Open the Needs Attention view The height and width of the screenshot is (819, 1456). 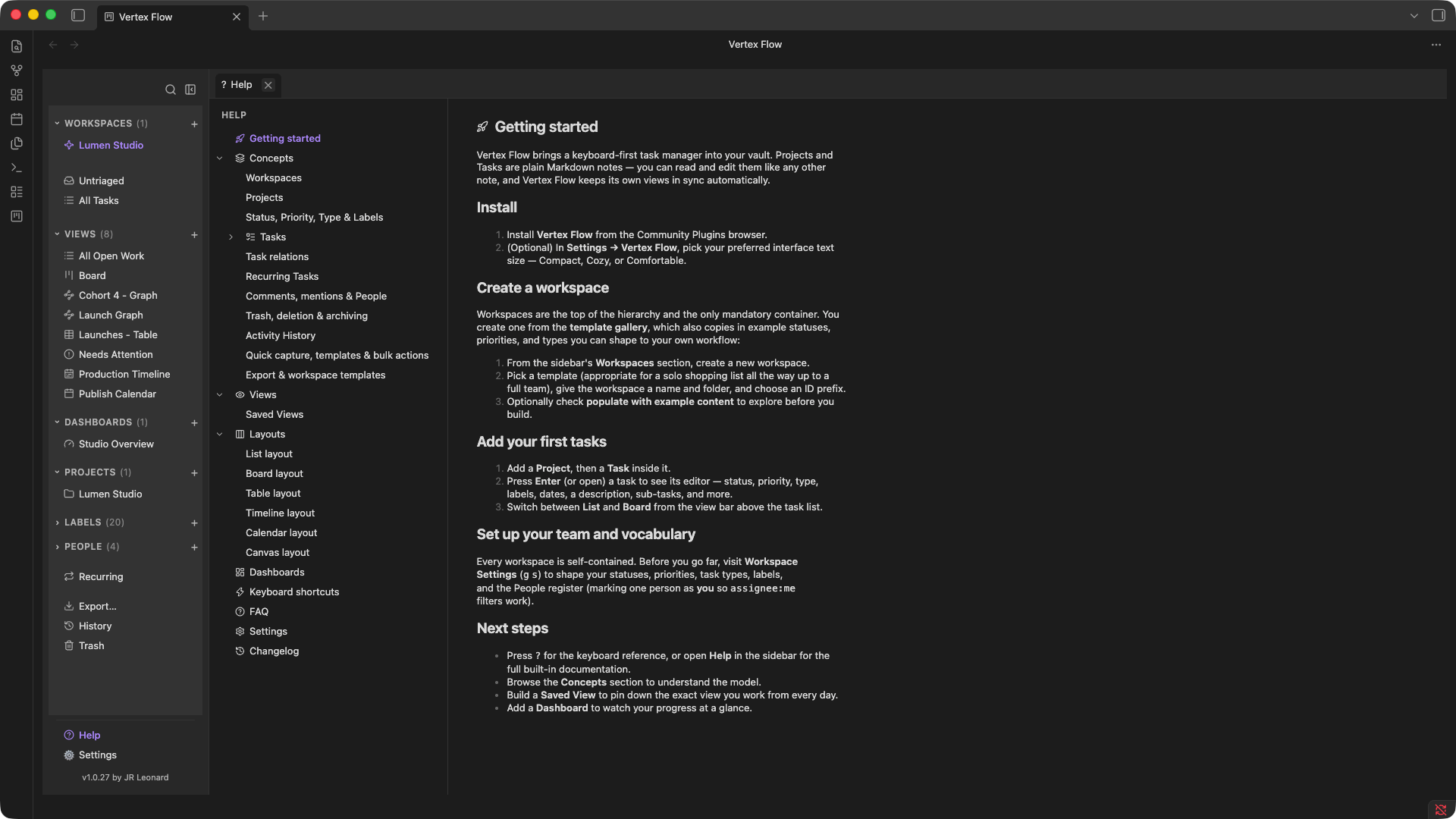tap(108, 355)
